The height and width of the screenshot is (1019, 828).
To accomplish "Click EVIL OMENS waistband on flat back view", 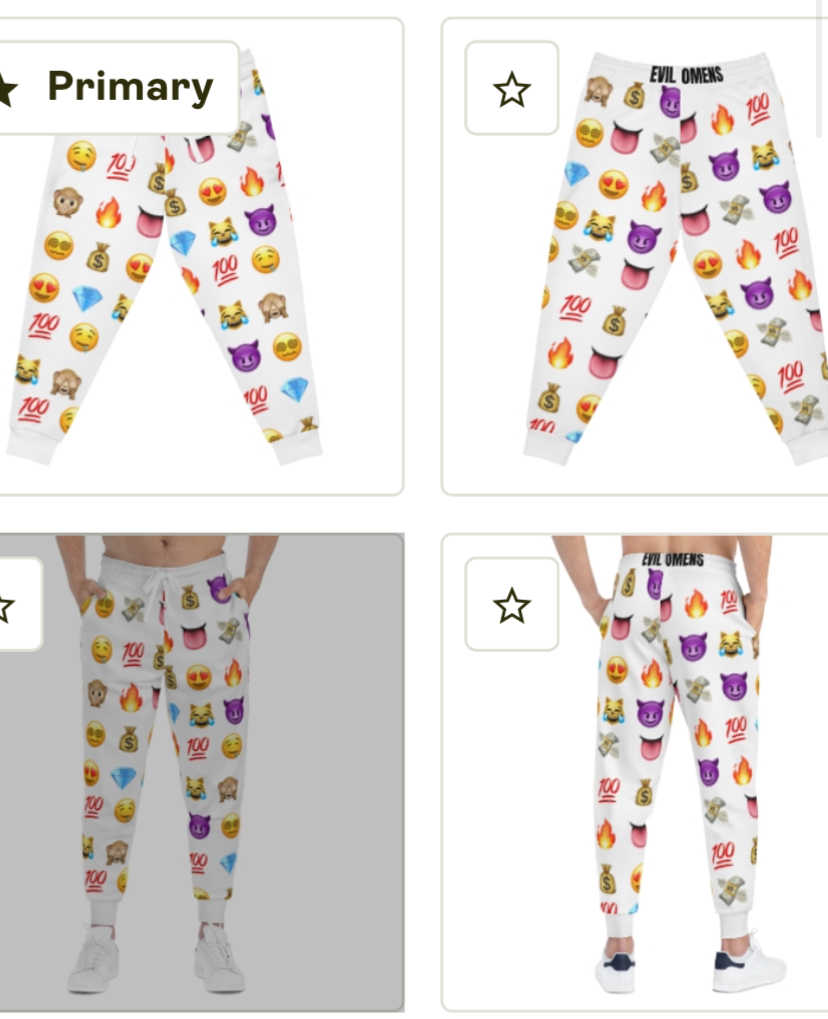I will [x=686, y=74].
